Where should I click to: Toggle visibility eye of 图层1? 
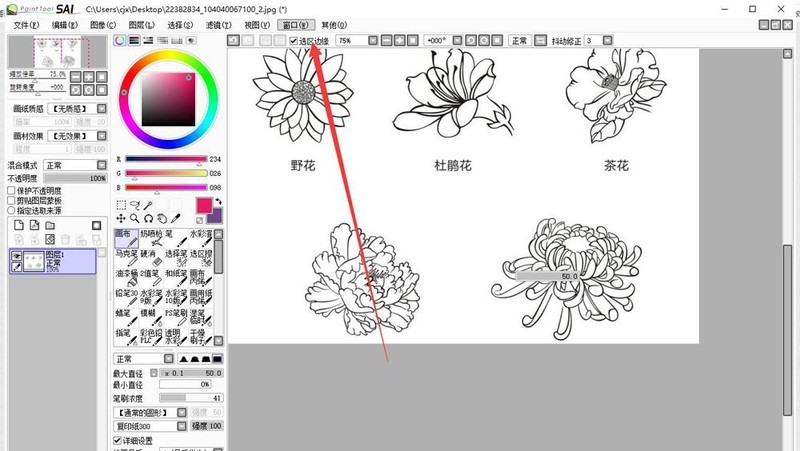16,256
